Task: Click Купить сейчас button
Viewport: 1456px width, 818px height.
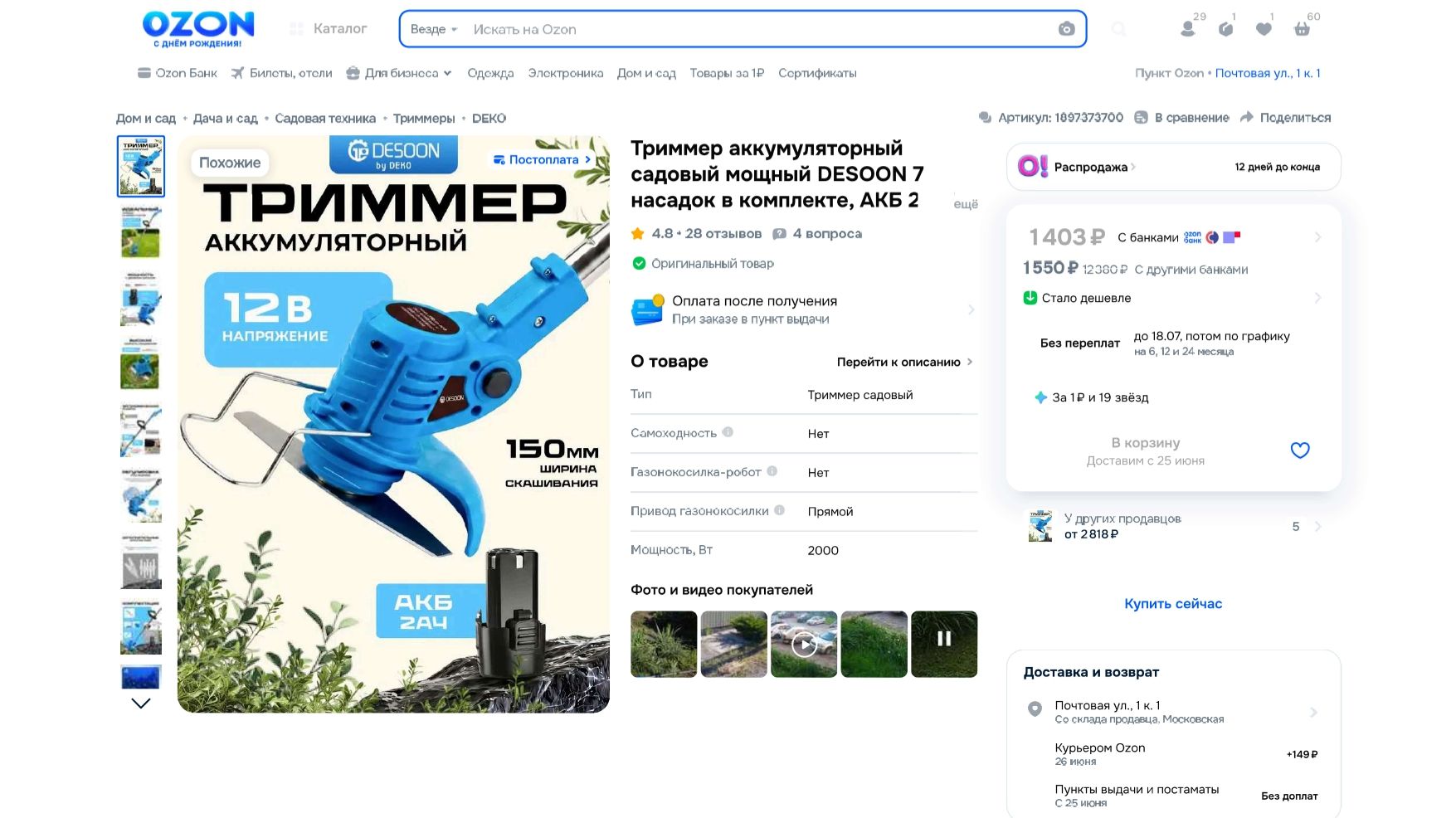Action: [1173, 604]
